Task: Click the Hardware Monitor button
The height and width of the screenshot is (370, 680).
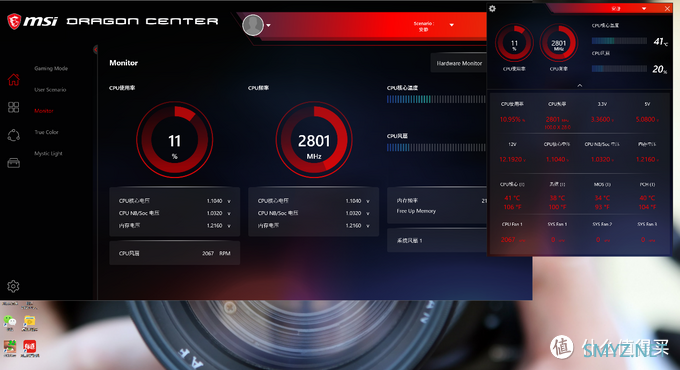Action: (459, 63)
